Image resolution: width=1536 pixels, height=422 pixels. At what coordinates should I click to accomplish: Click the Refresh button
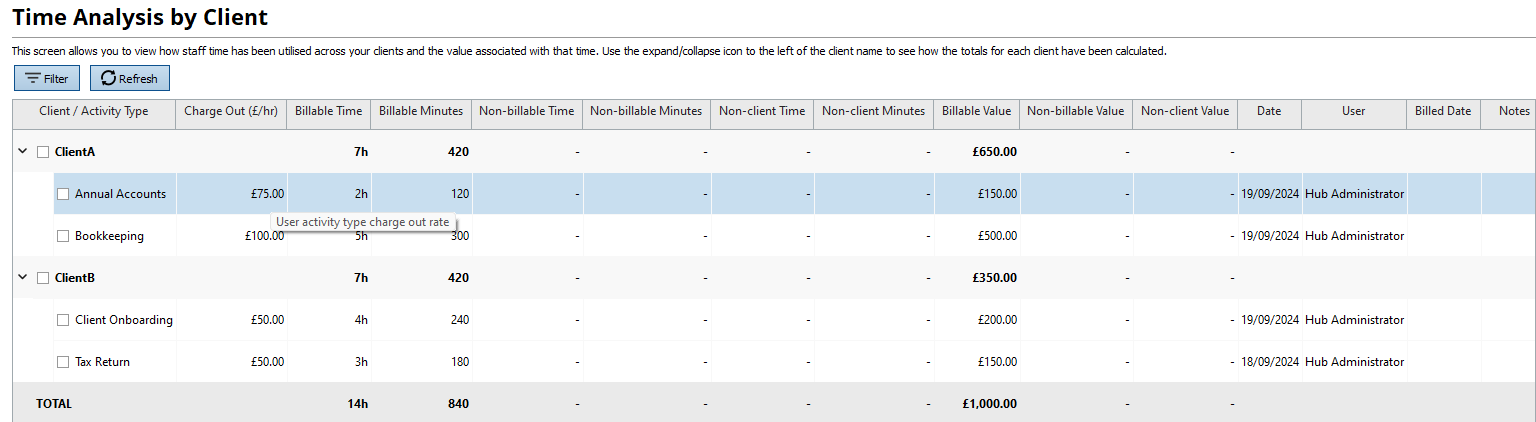(x=130, y=78)
